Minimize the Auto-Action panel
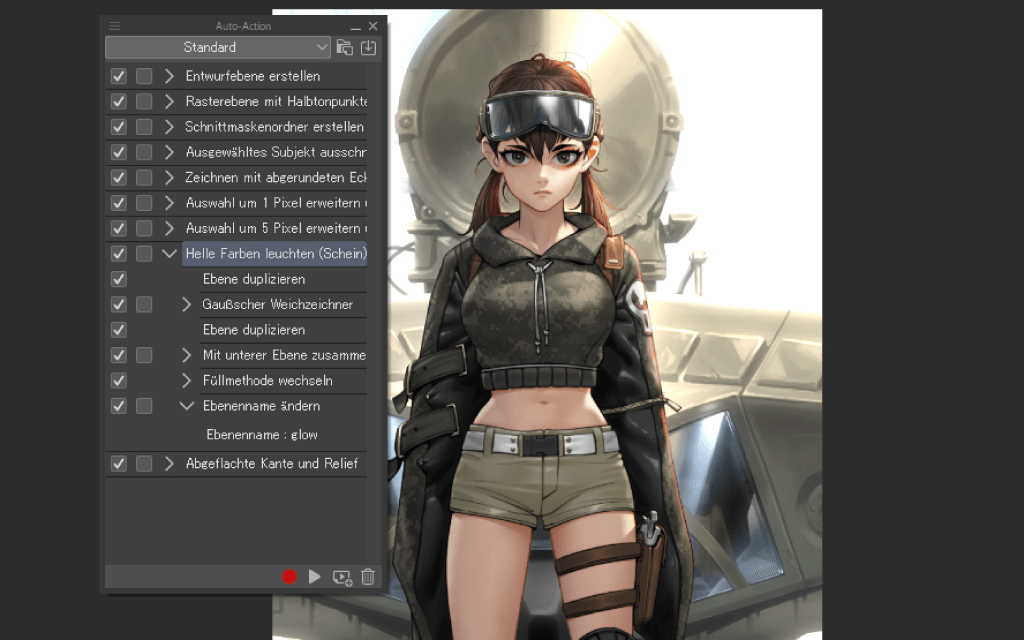Image resolution: width=1024 pixels, height=640 pixels. click(x=355, y=26)
